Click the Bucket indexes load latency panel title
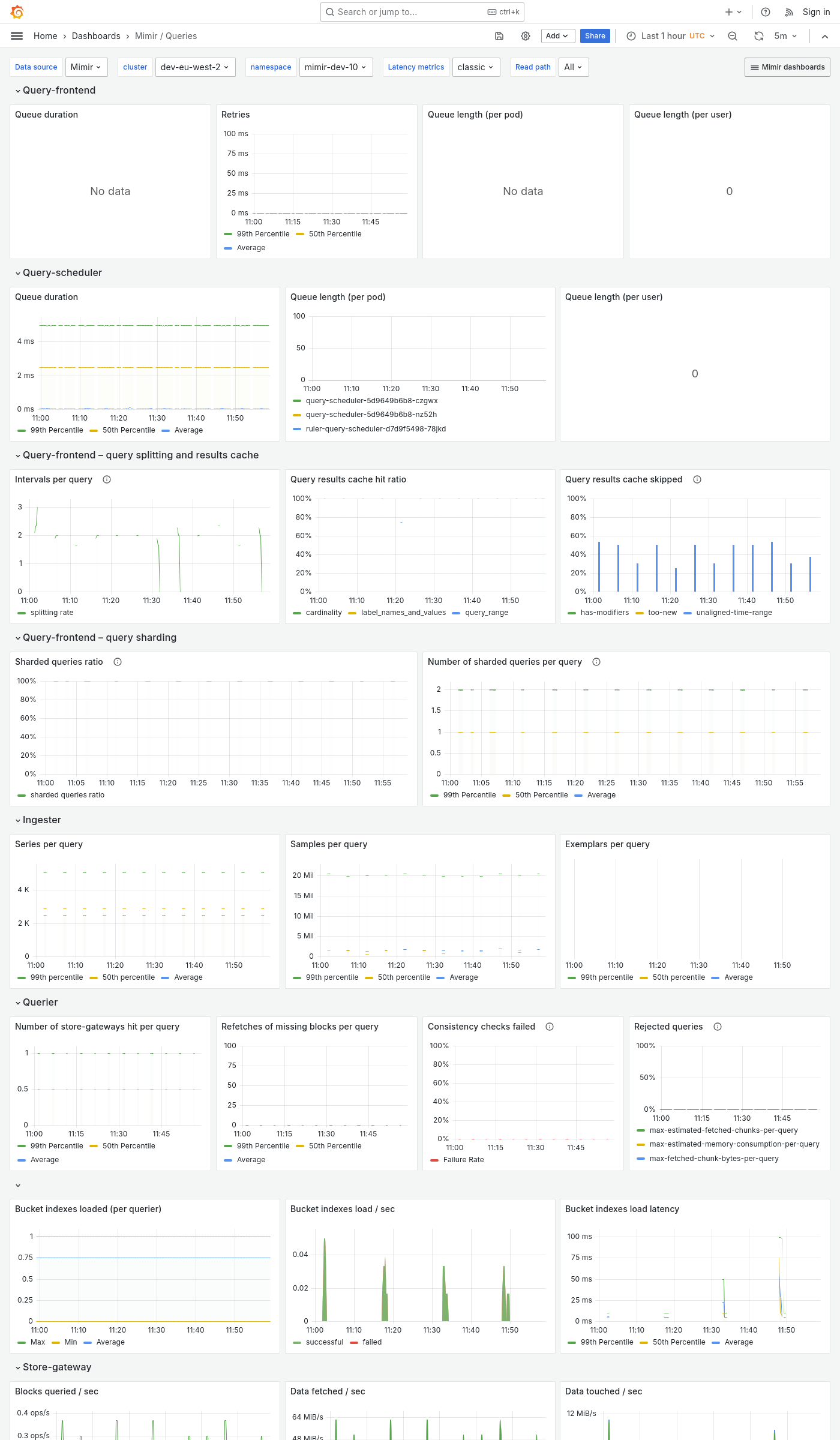840x1440 pixels. click(x=622, y=1209)
